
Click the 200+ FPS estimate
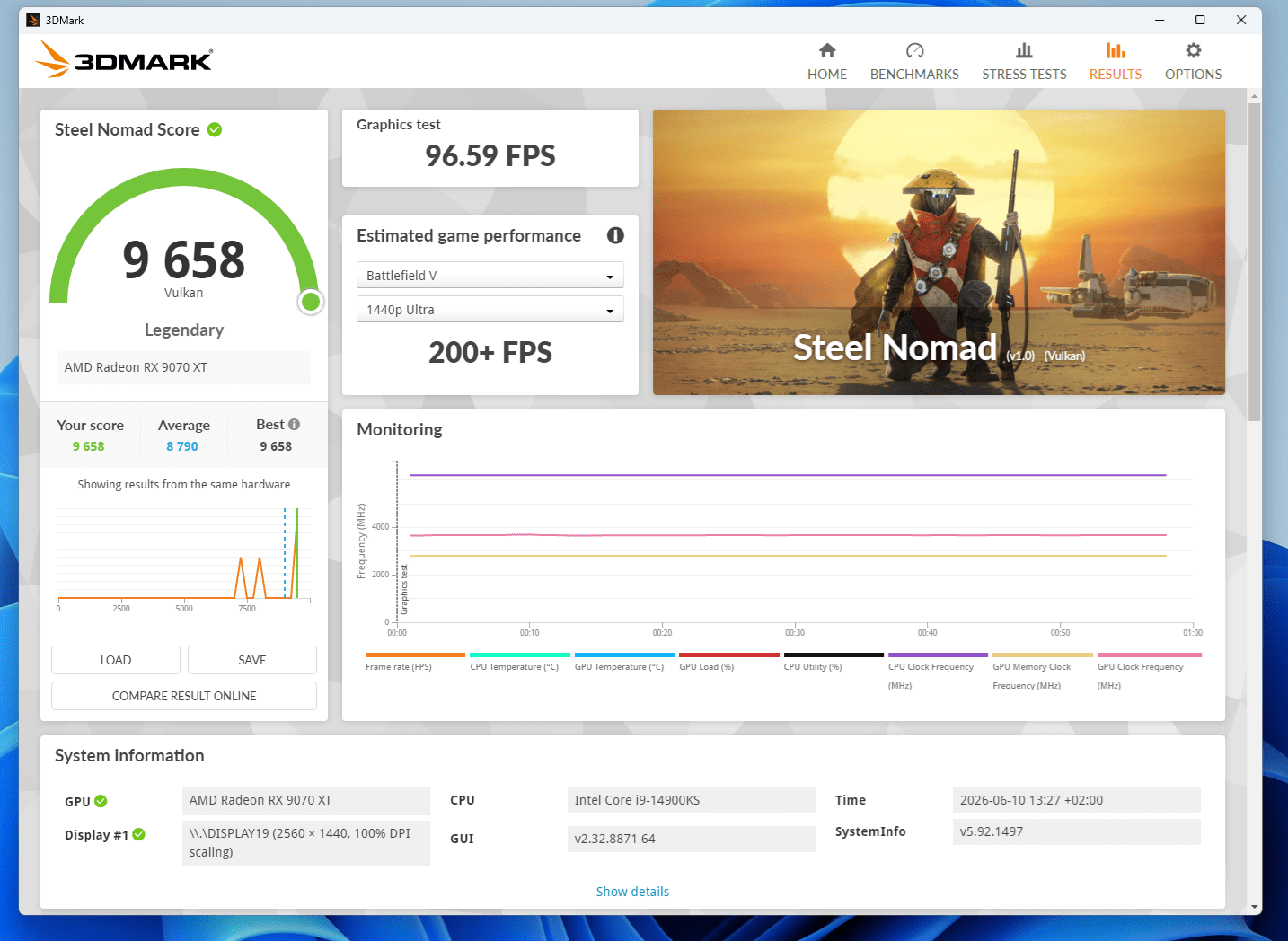[490, 353]
